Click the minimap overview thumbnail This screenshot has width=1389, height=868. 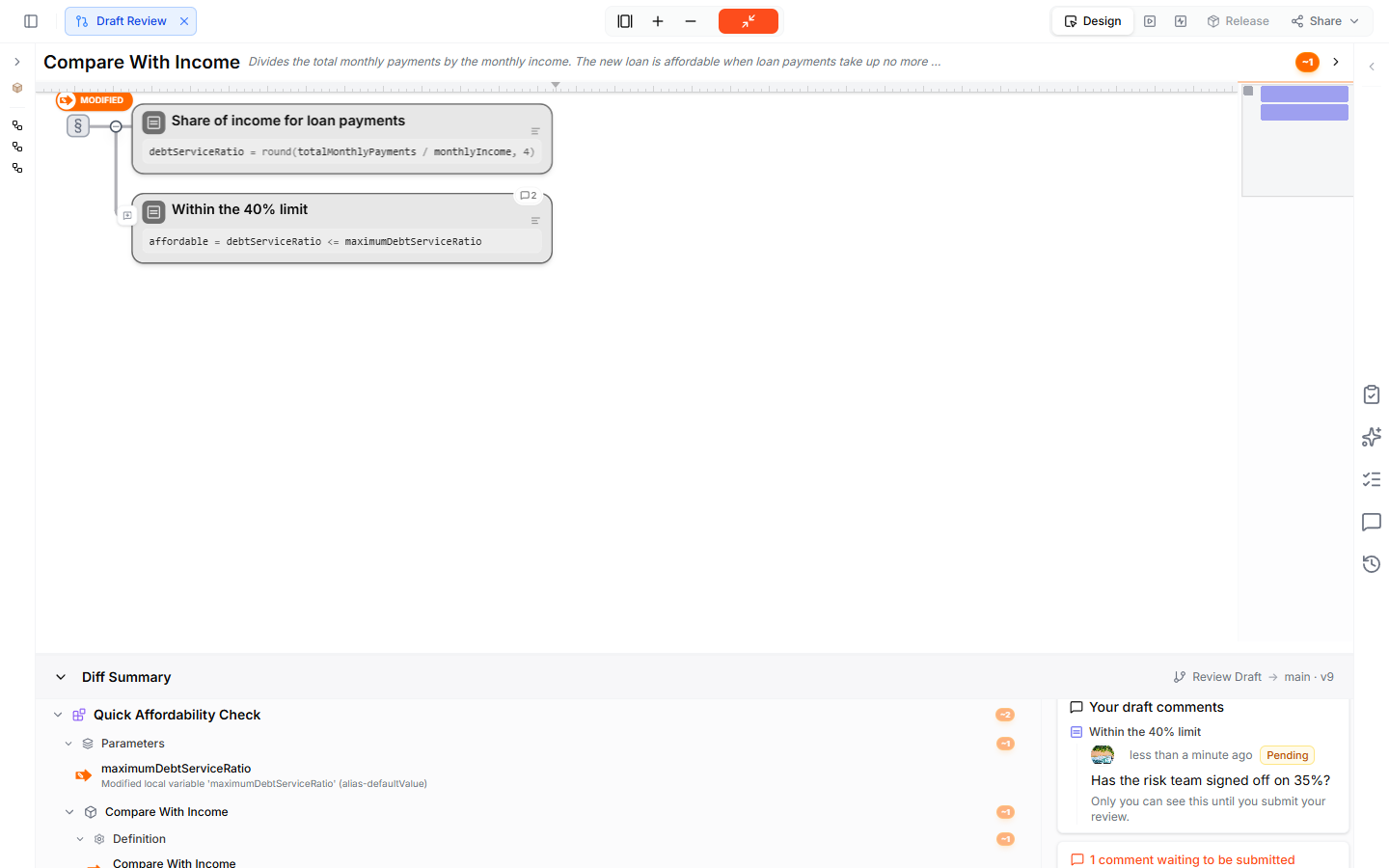pyautogui.click(x=1297, y=140)
